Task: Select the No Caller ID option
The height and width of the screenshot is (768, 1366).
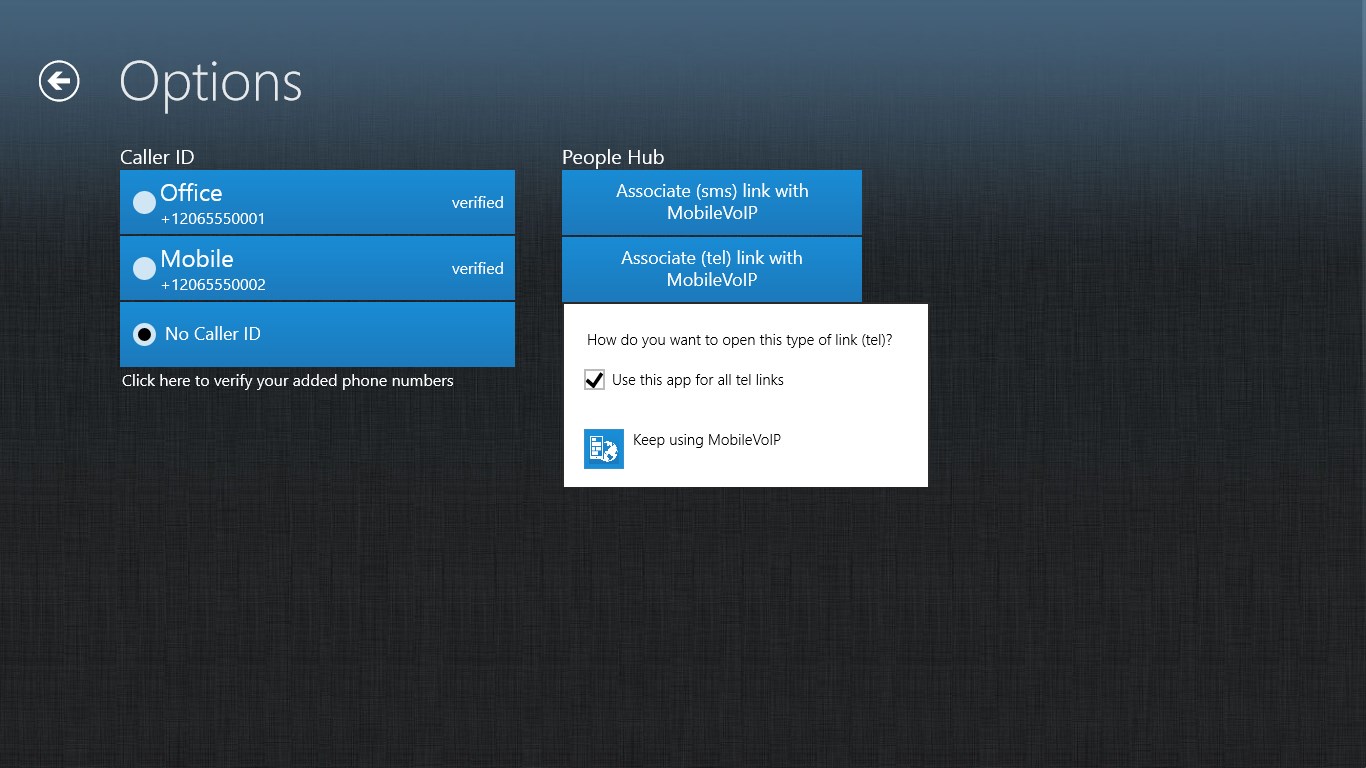Action: tap(144, 333)
